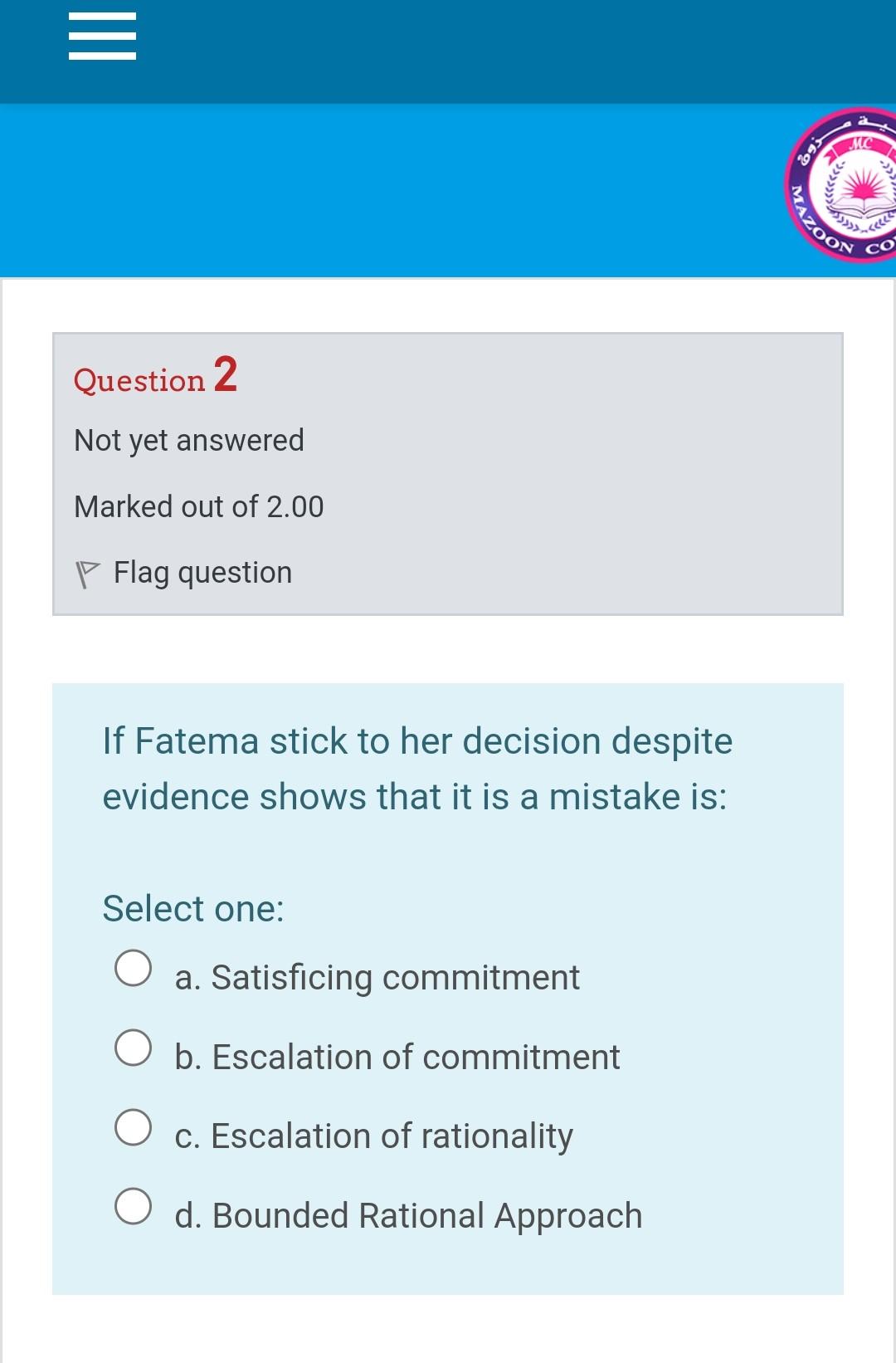
Task: Select answer c. Escalation of rationality
Action: click(x=134, y=1126)
